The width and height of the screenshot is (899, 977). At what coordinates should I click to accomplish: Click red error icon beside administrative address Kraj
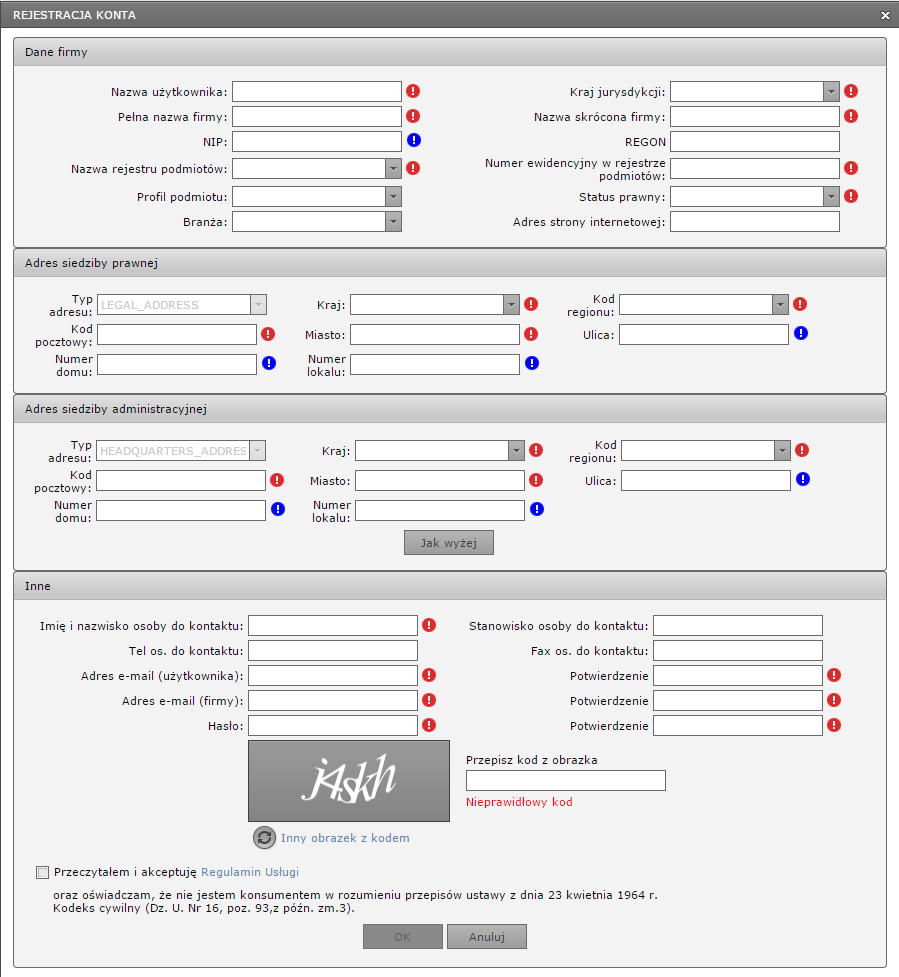(536, 450)
